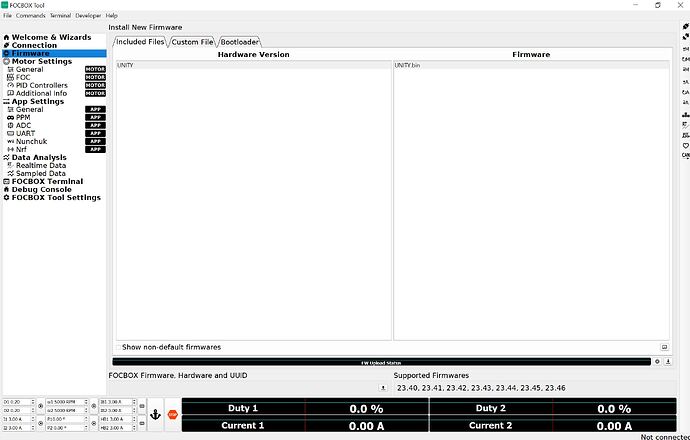Screen dimensions: 690x440
Task: Click HB1 3.00 A spinbox stepper arrows
Action: [x=134, y=419]
